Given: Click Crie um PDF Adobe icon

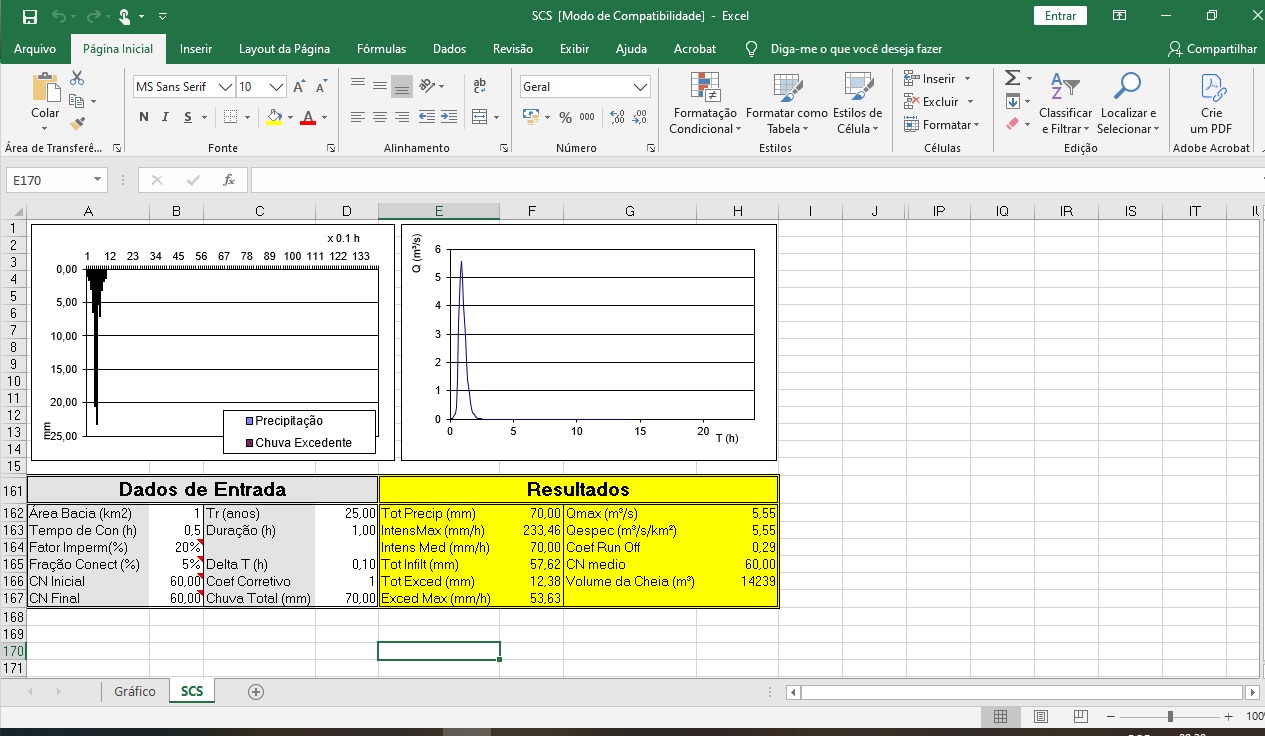Looking at the screenshot, I should [x=1211, y=106].
